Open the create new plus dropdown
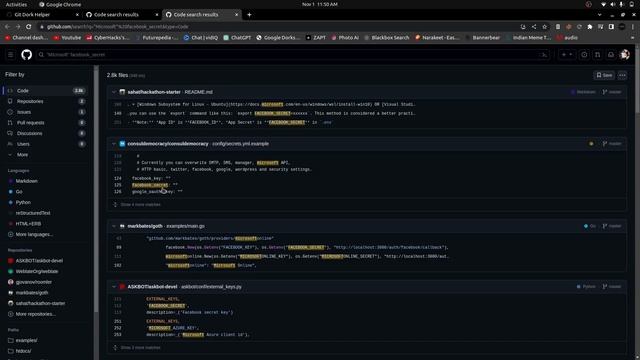 (567, 55)
